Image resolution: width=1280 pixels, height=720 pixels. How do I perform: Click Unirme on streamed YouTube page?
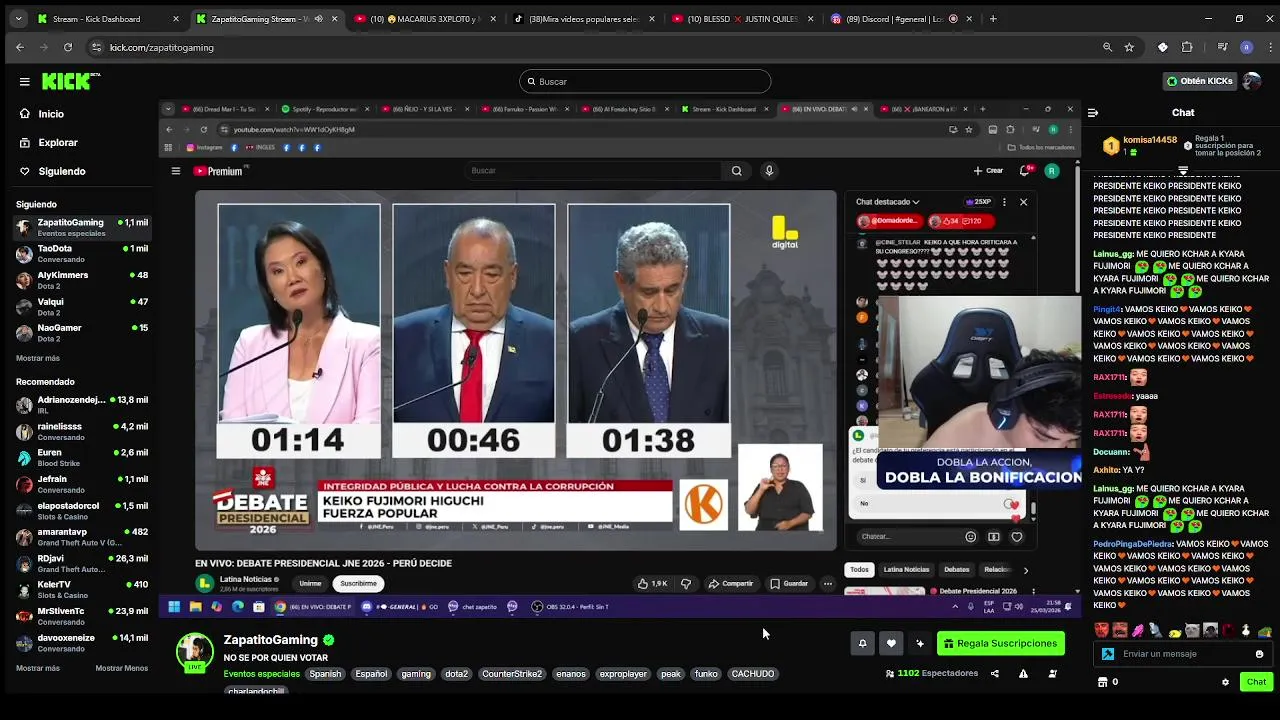point(310,584)
